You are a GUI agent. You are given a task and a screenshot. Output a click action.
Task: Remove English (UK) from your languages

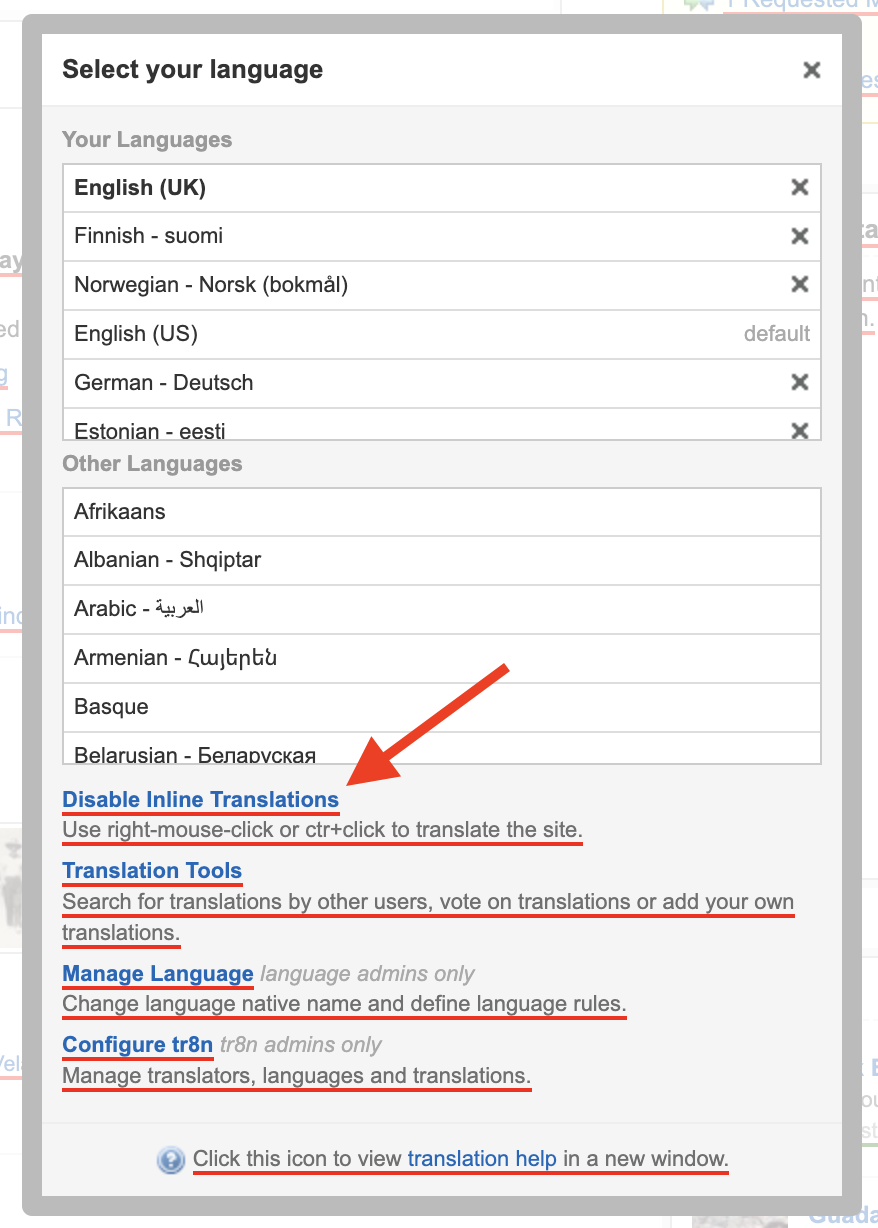pyautogui.click(x=799, y=187)
